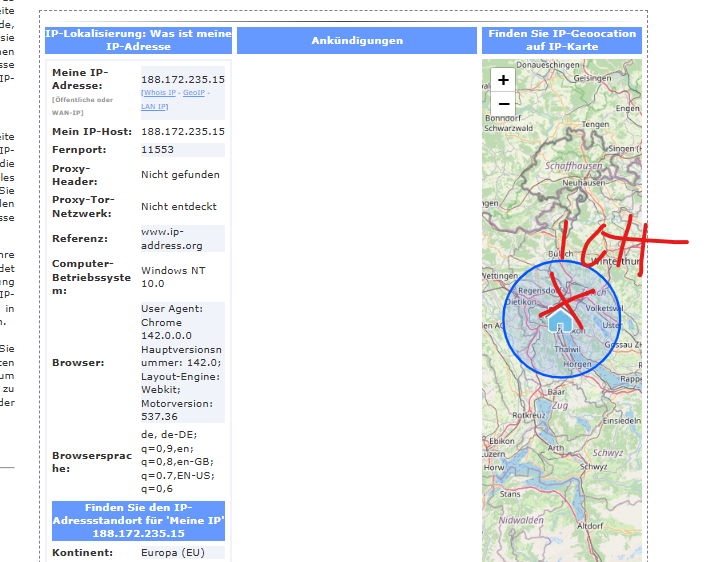Click 'Finden Sie IP-Geoocation auf IP-Karte' header
The image size is (710, 562).
click(x=561, y=40)
